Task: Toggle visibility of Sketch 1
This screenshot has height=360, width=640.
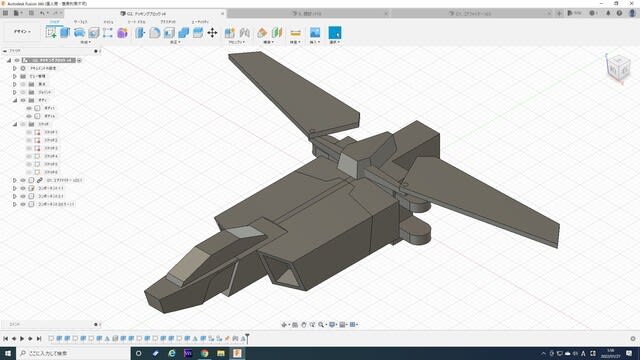Action: click(x=29, y=132)
